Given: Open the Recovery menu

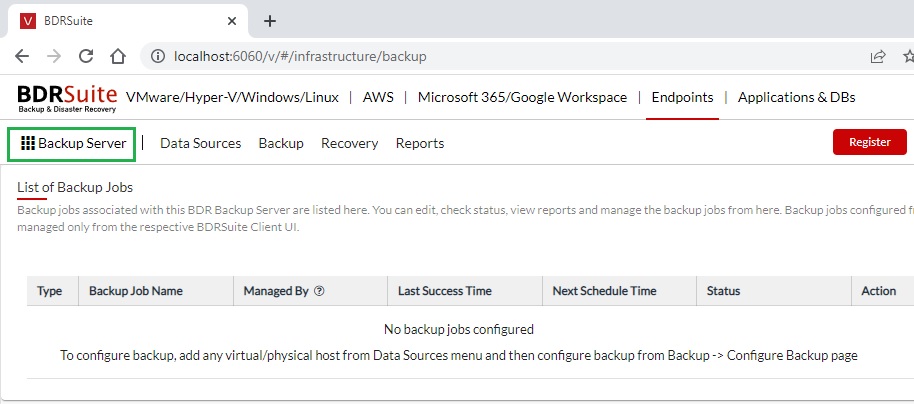Looking at the screenshot, I should [350, 143].
